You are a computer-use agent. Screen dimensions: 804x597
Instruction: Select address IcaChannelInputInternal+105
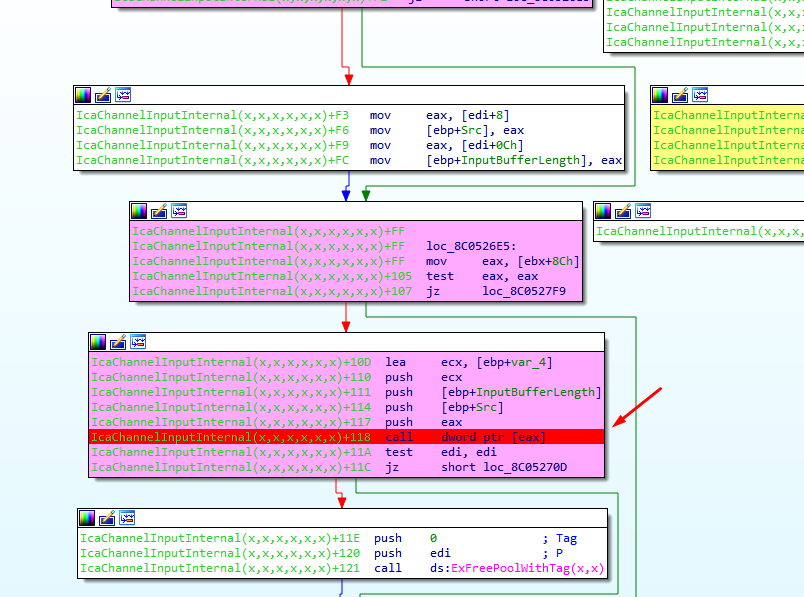click(x=272, y=276)
